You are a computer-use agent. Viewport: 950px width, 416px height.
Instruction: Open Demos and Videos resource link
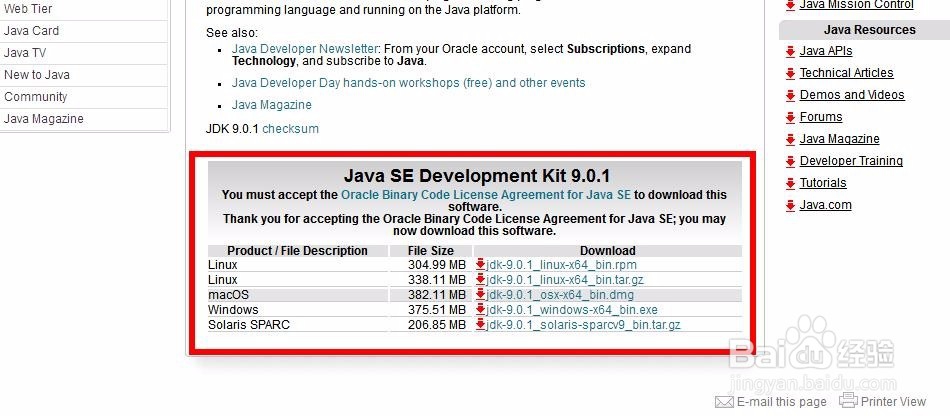852,95
